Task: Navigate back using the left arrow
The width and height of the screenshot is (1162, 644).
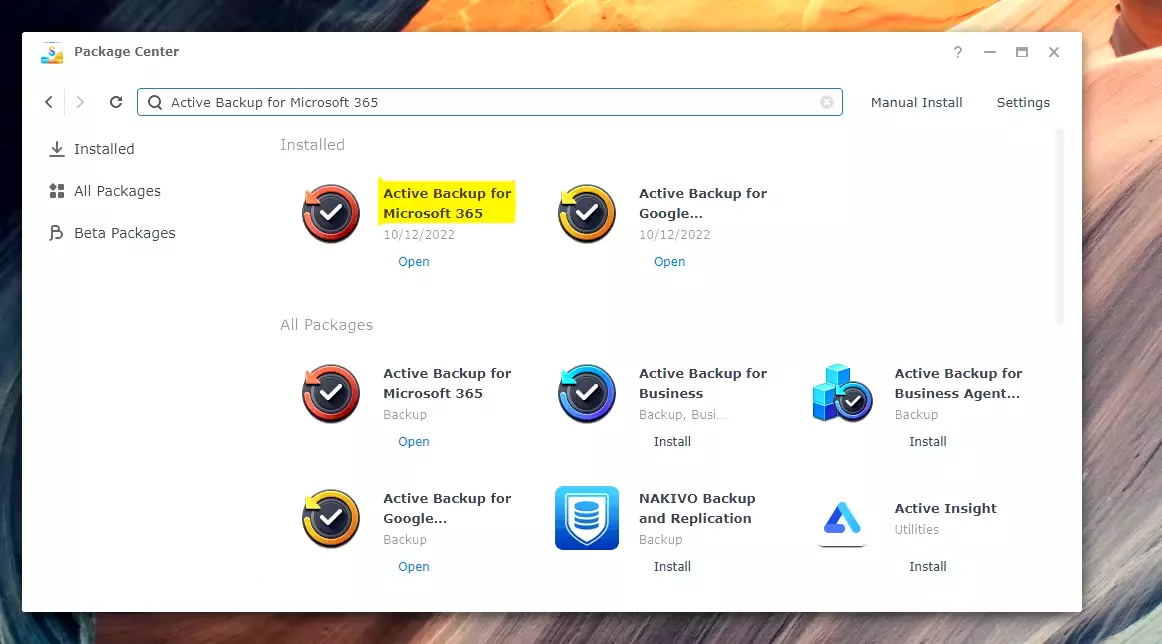Action: (48, 101)
